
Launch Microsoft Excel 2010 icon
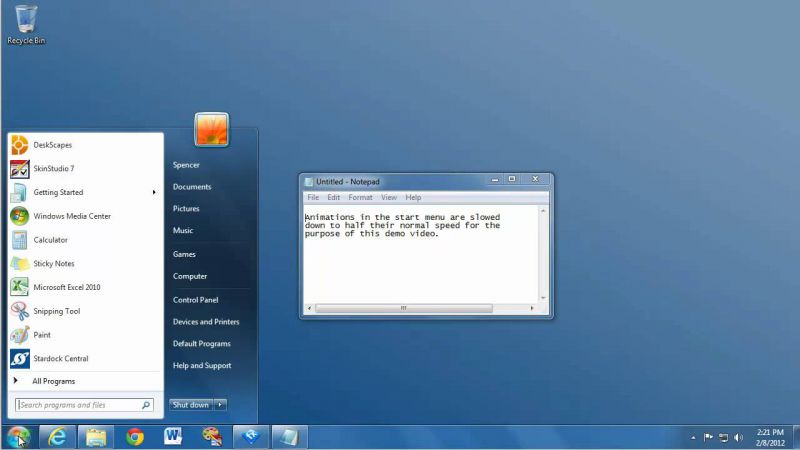[x=19, y=287]
